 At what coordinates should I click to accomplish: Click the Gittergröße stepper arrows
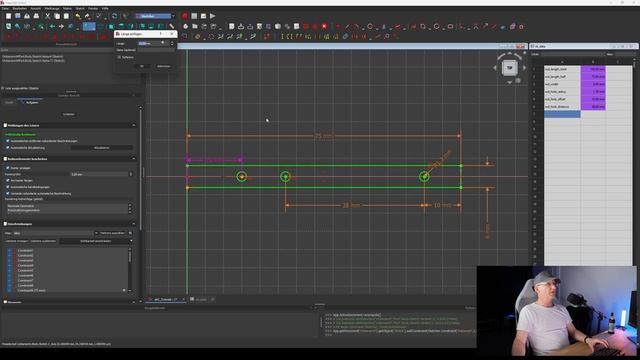131,174
